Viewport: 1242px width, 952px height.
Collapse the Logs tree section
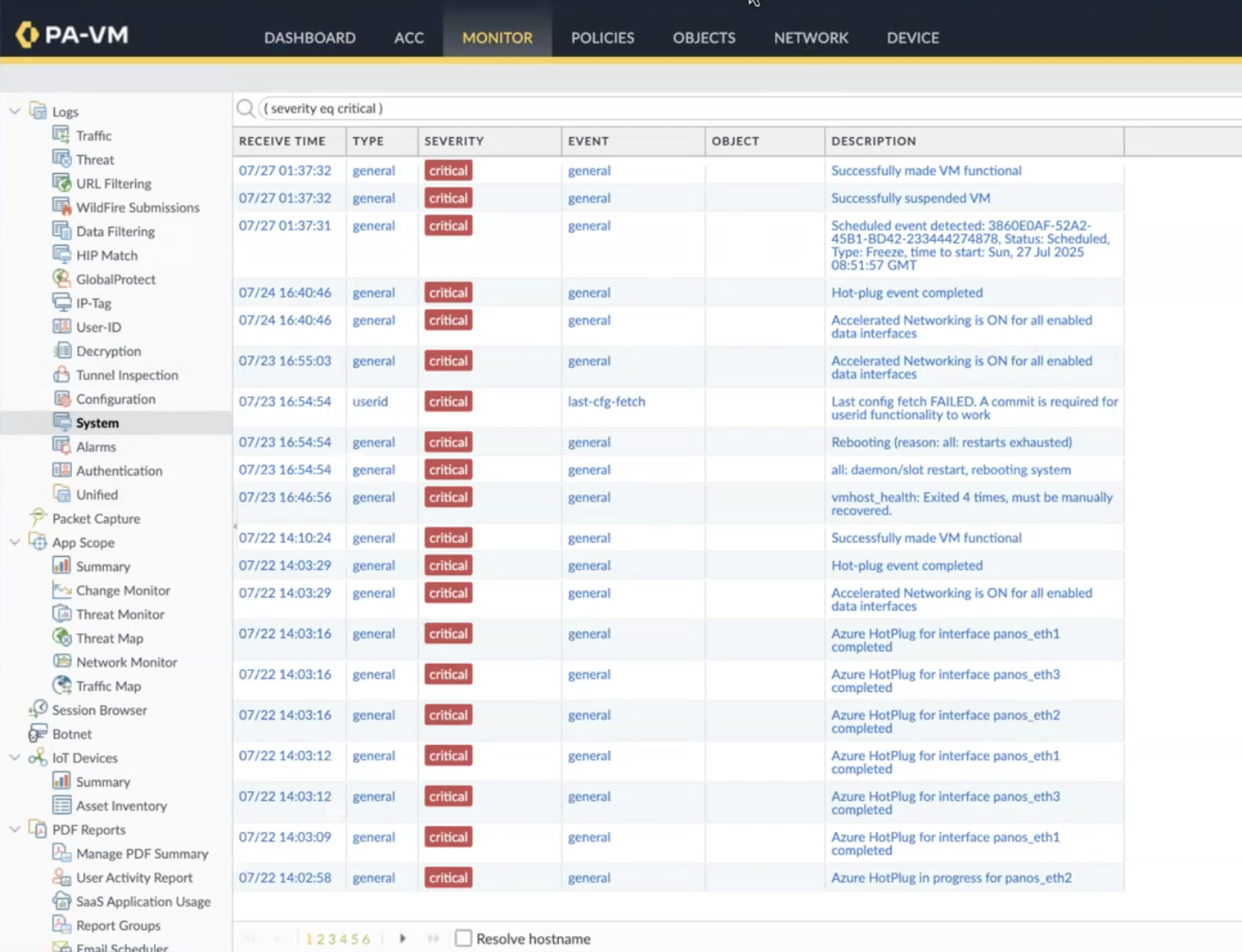(x=15, y=111)
